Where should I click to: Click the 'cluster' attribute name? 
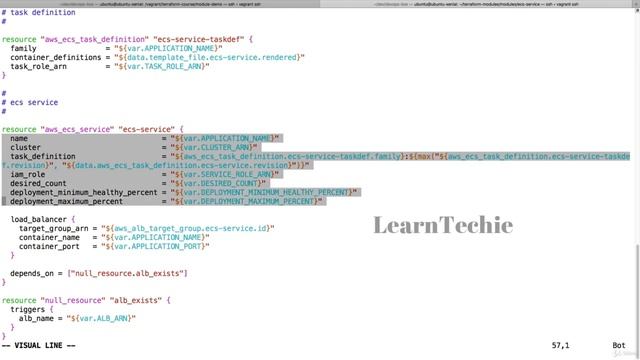[x=25, y=147]
